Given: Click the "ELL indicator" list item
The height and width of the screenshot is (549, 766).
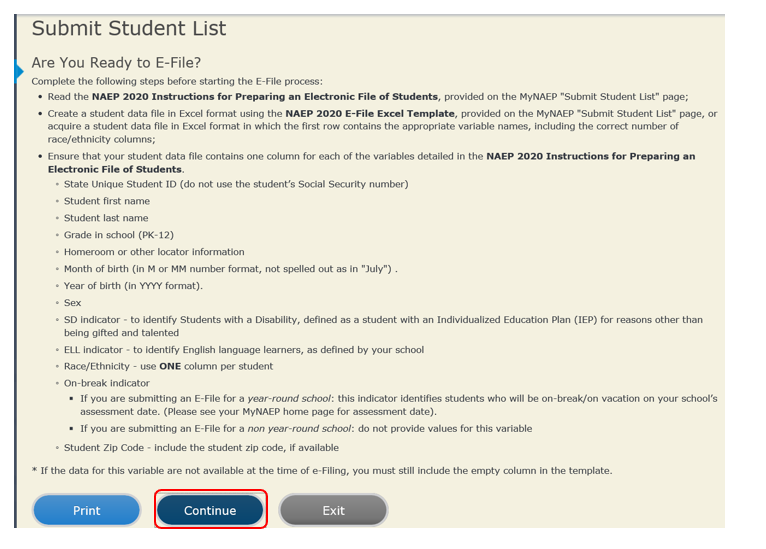Looking at the screenshot, I should pos(244,350).
